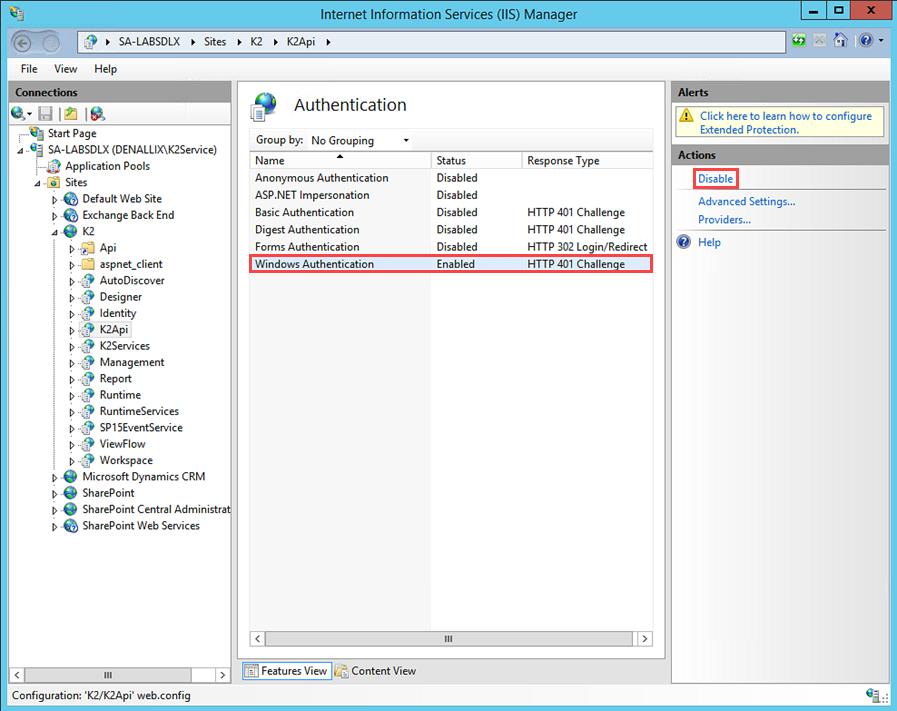
Task: Click the Start Page icon in tree
Action: tap(37, 133)
